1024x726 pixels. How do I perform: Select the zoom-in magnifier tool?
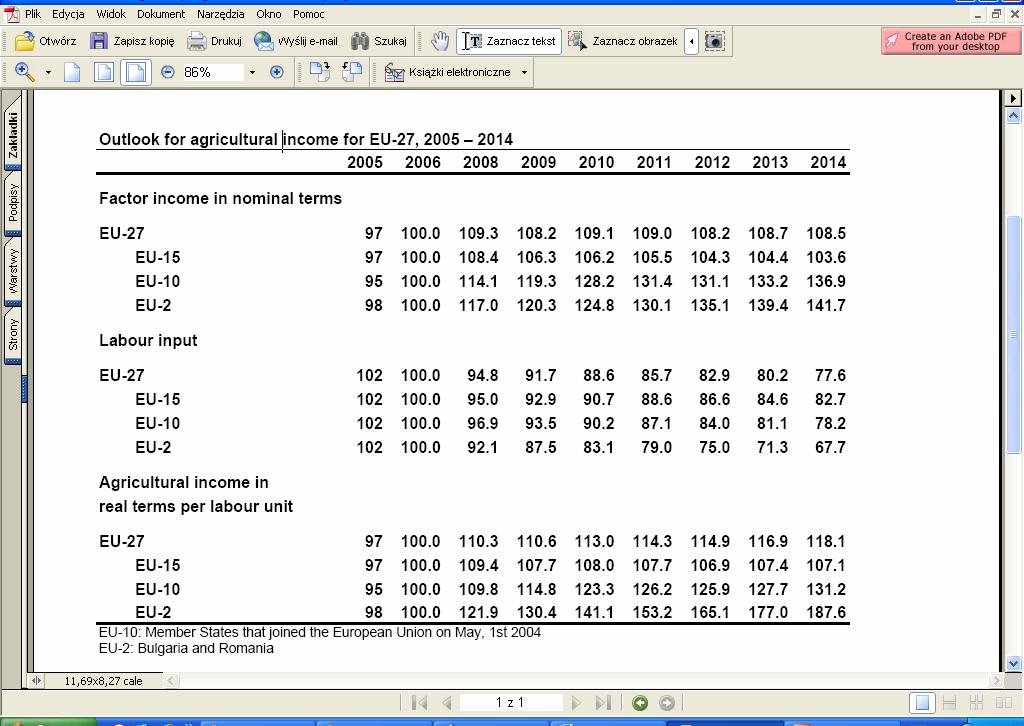(x=25, y=72)
